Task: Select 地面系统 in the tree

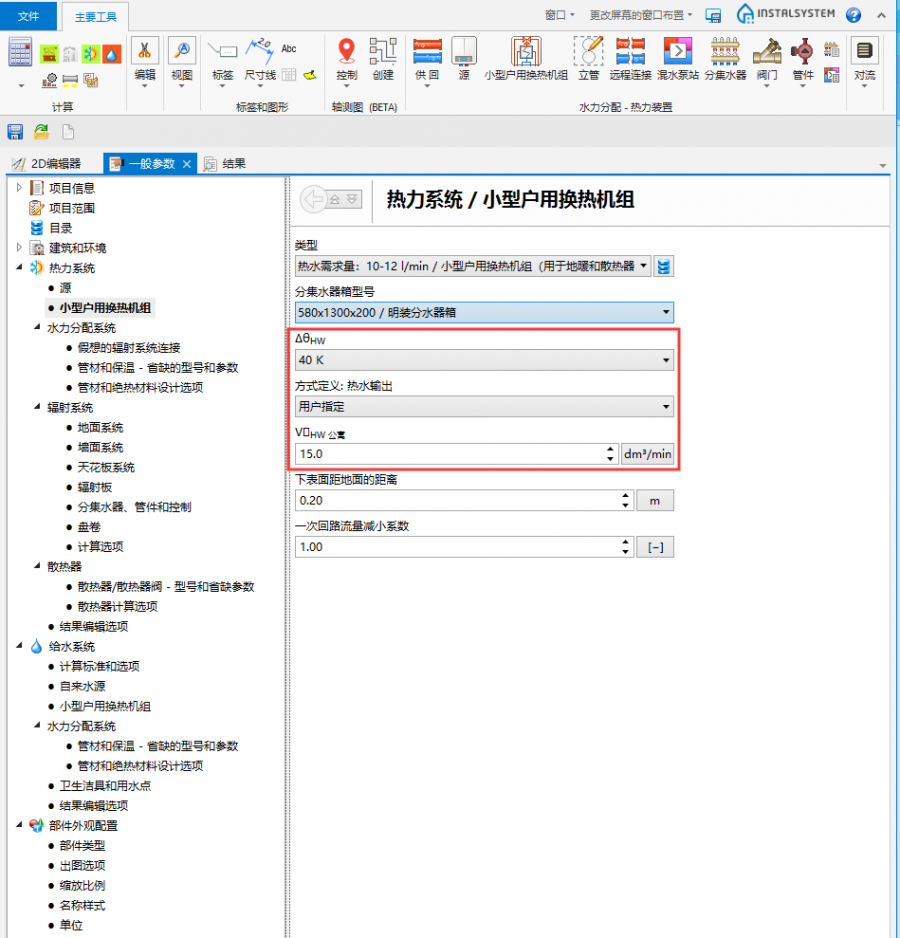Action: click(x=100, y=428)
